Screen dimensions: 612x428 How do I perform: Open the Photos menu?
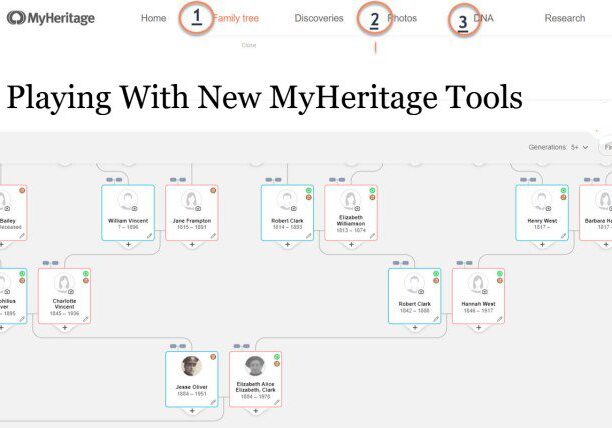click(x=402, y=18)
